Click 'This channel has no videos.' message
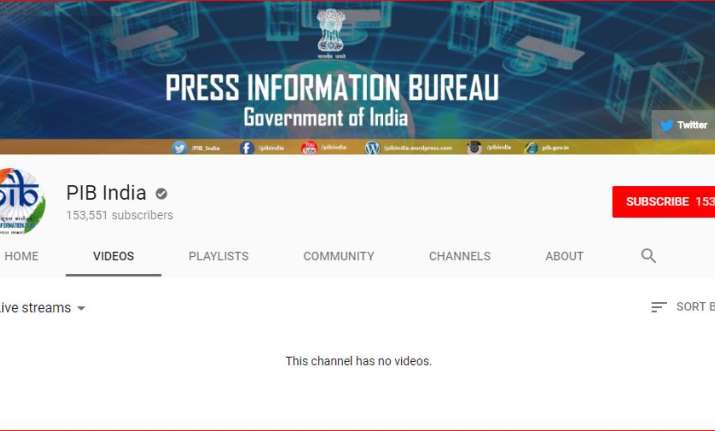Screen dimensions: 715x431 pyautogui.click(x=358, y=361)
